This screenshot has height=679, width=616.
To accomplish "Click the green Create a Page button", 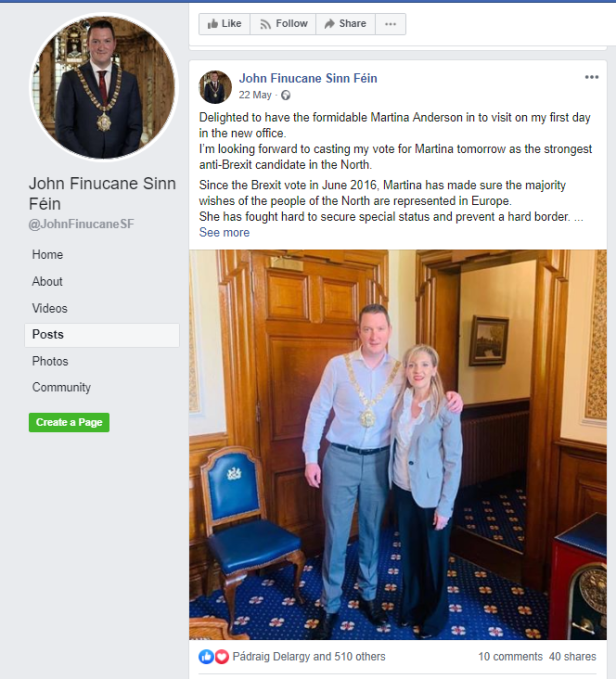I will pos(69,422).
